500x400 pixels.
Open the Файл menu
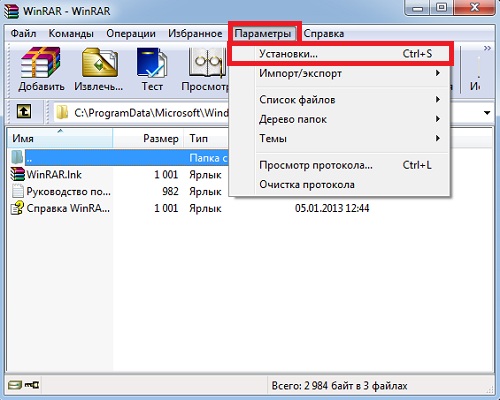(23, 33)
